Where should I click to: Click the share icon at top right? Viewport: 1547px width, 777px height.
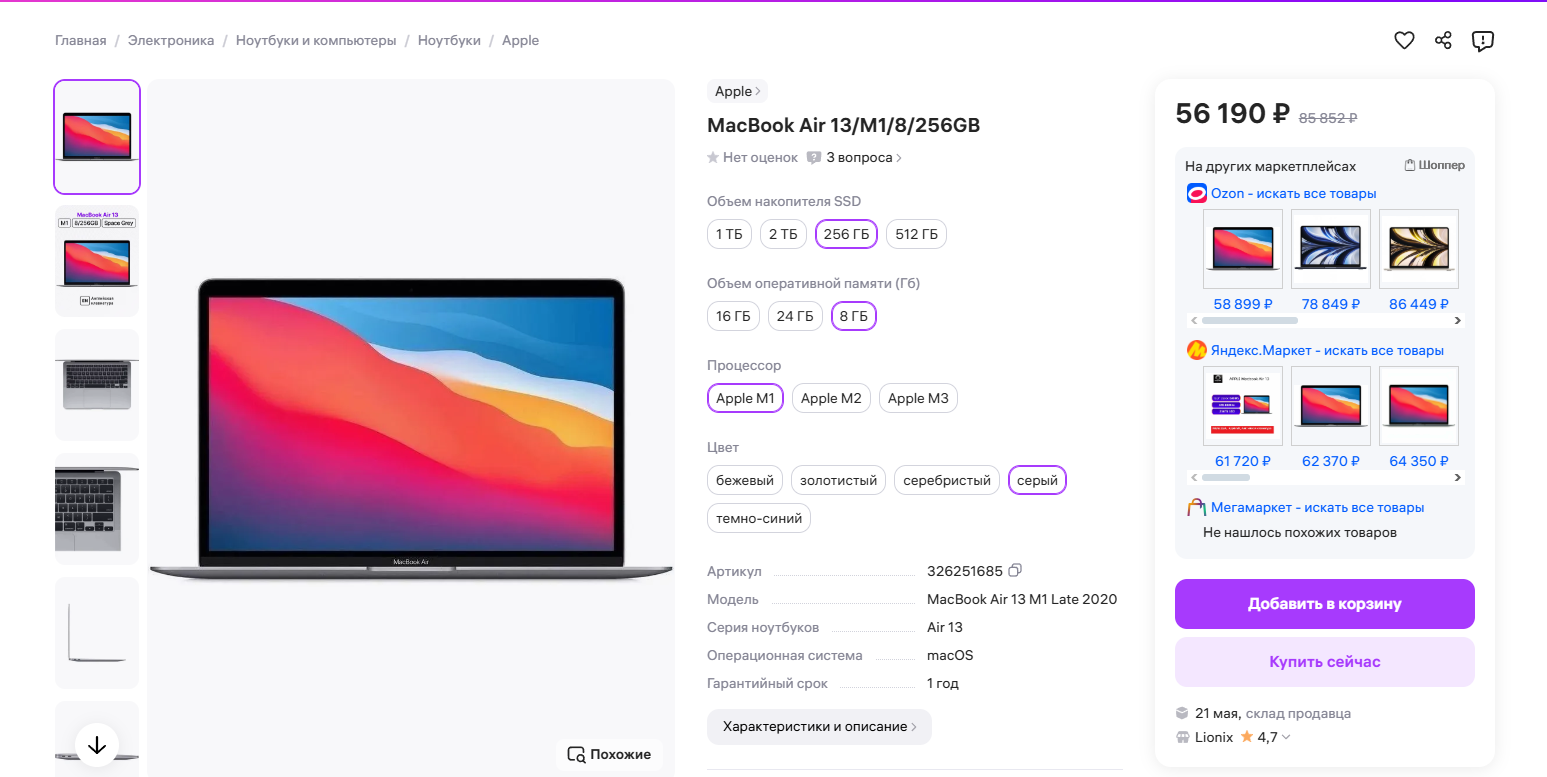click(1443, 41)
